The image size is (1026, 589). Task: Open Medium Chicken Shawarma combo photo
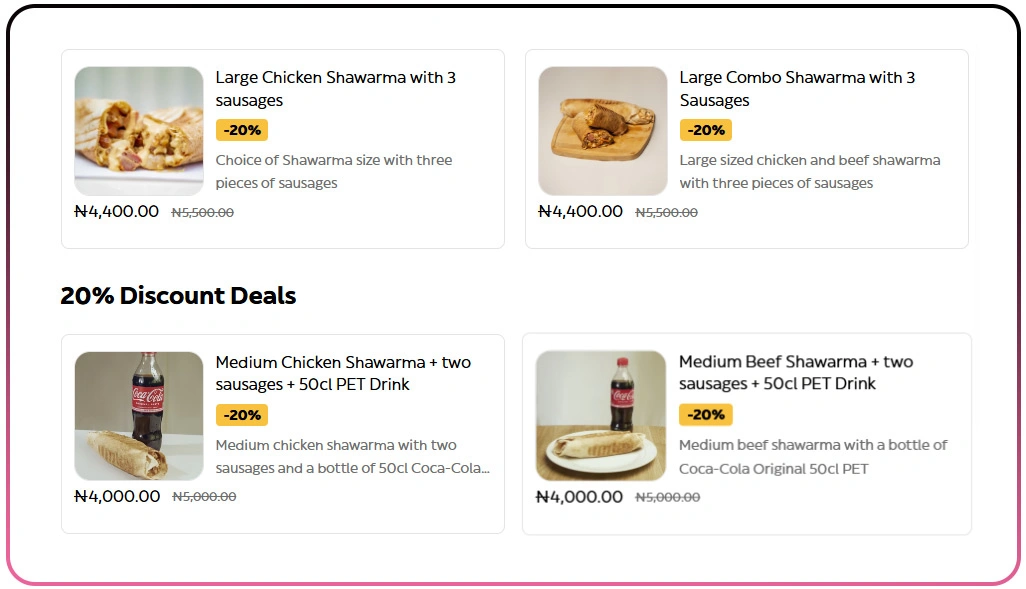click(x=139, y=416)
